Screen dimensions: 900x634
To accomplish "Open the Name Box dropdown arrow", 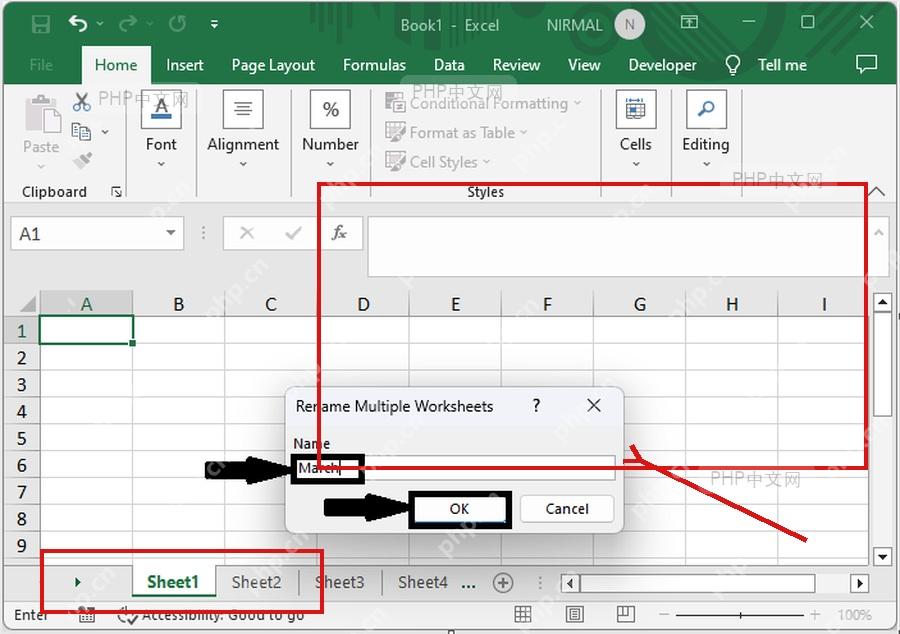I will point(170,233).
